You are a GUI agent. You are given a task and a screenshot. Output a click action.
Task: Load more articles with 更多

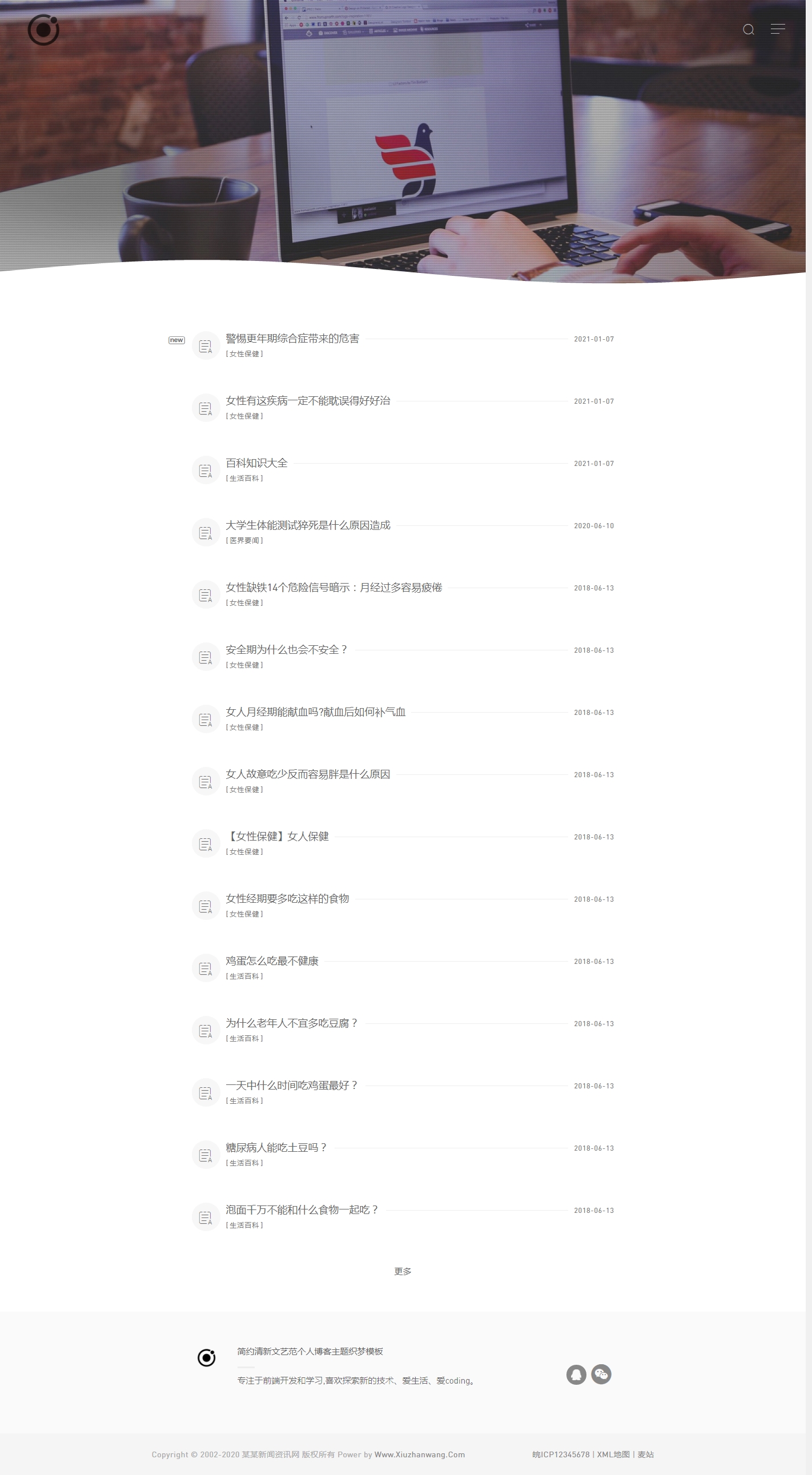click(403, 1271)
